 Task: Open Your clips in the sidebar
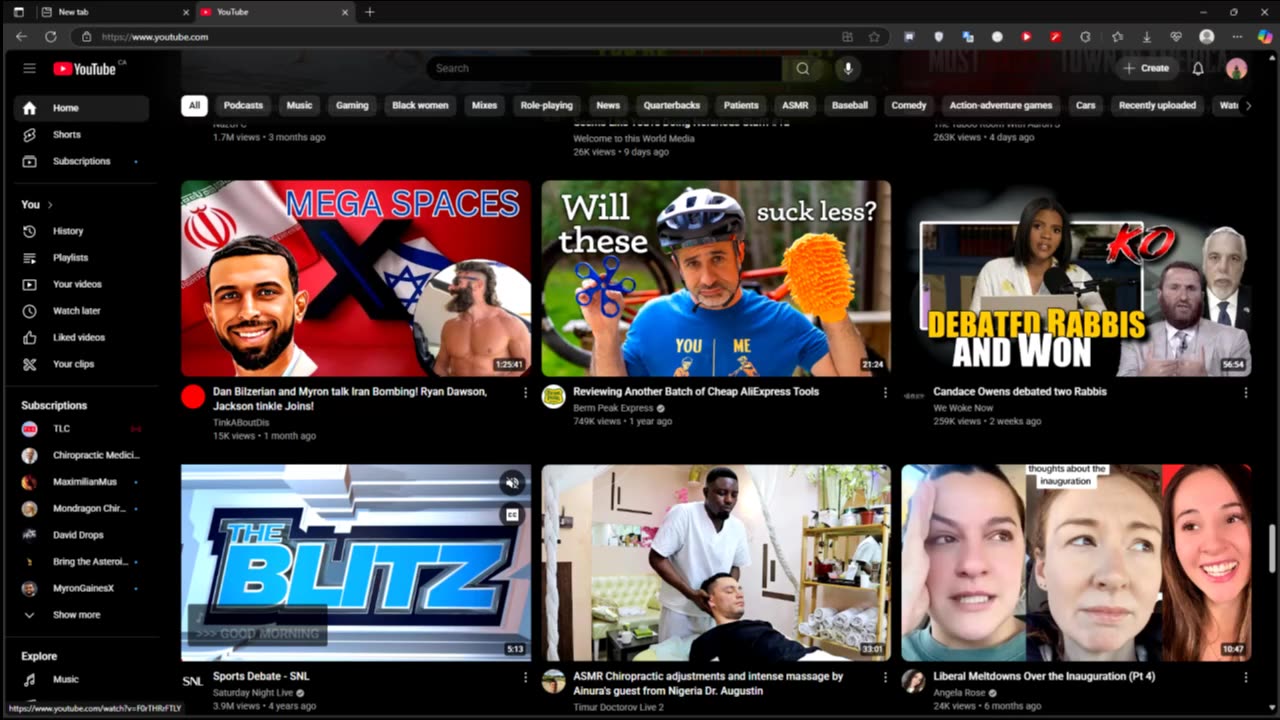81,364
